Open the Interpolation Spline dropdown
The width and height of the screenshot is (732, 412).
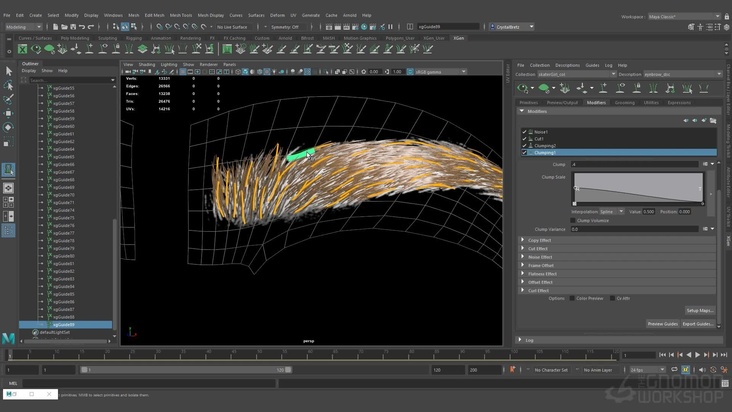click(x=611, y=212)
